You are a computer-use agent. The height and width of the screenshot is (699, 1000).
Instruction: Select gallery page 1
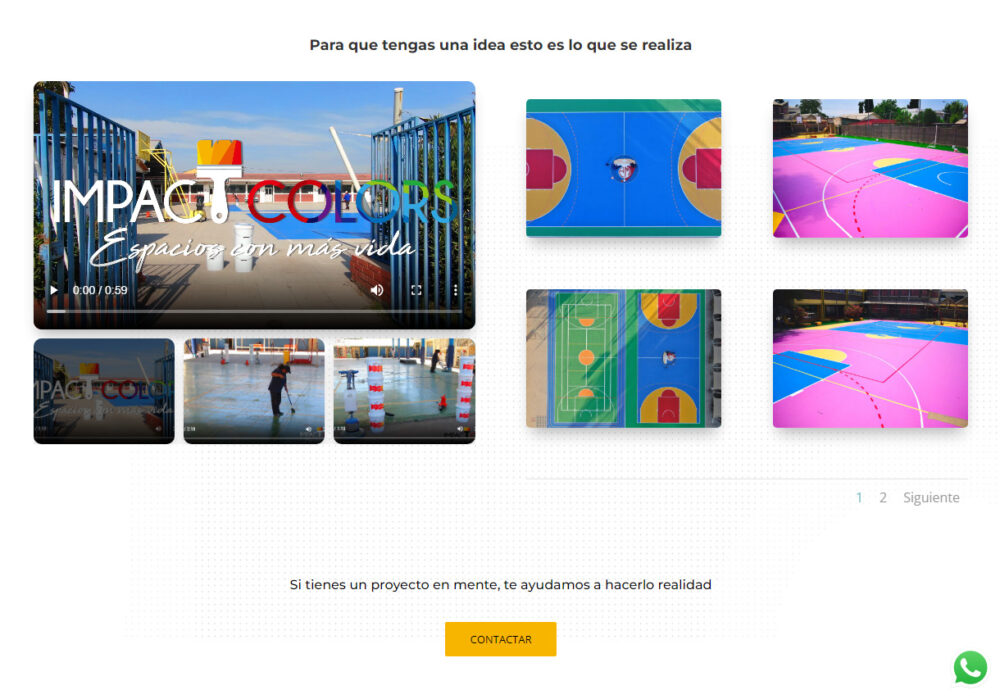(859, 497)
